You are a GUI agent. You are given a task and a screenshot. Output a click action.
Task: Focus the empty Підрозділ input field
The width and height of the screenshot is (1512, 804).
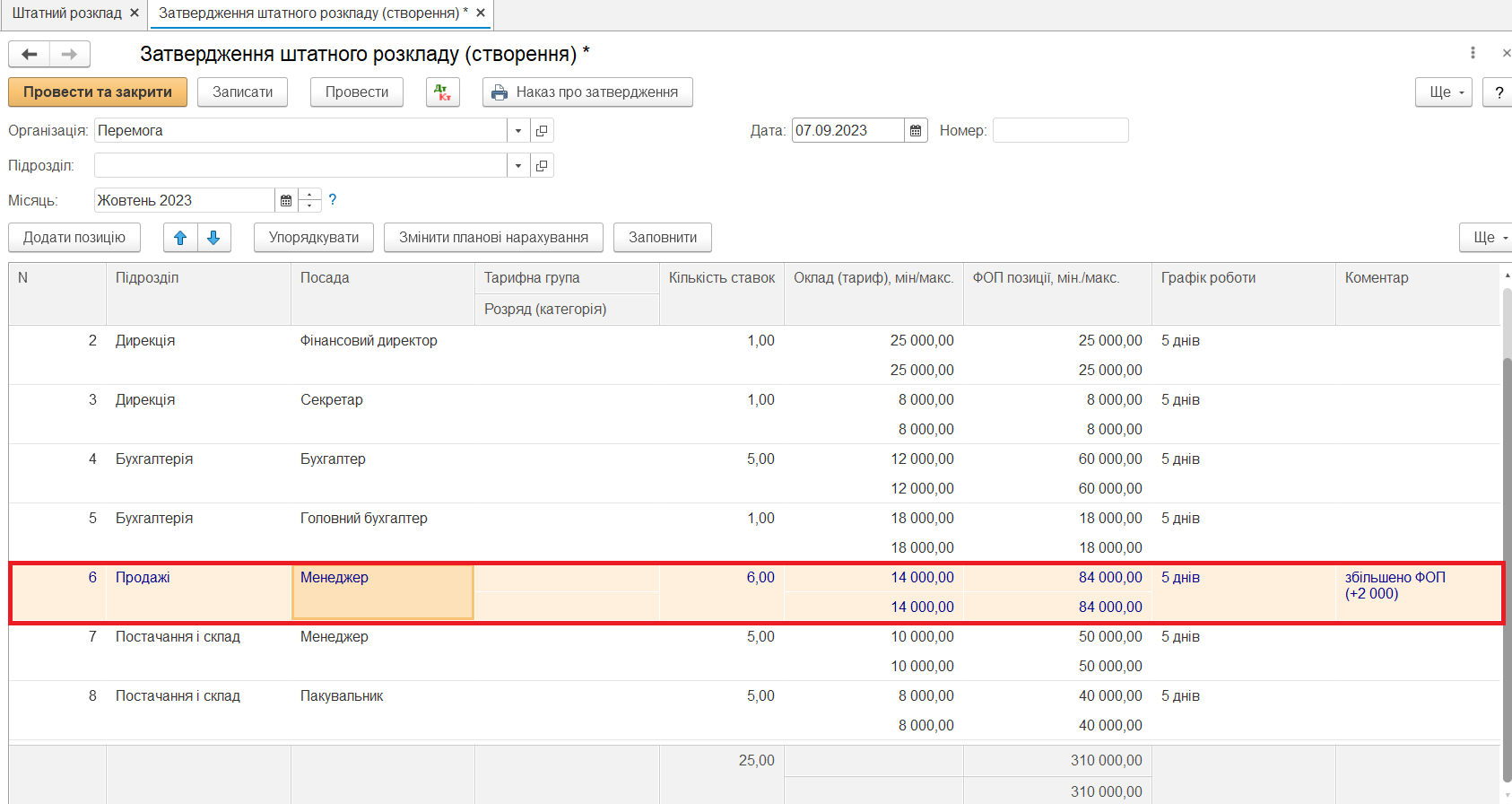pos(300,166)
